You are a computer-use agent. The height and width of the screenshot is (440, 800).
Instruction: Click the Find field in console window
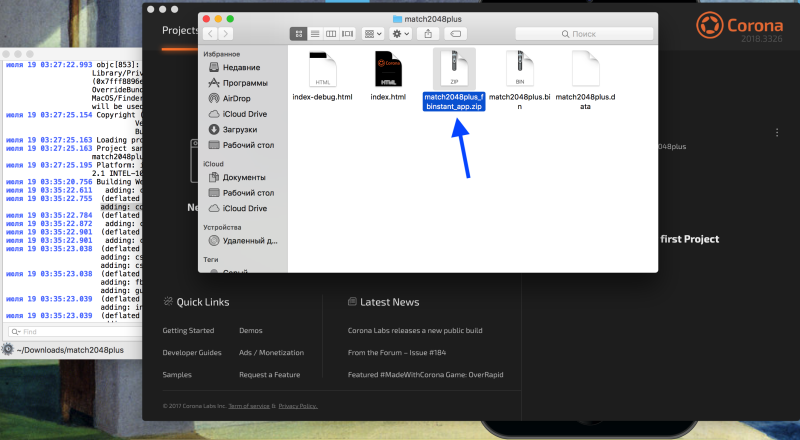[x=77, y=332]
